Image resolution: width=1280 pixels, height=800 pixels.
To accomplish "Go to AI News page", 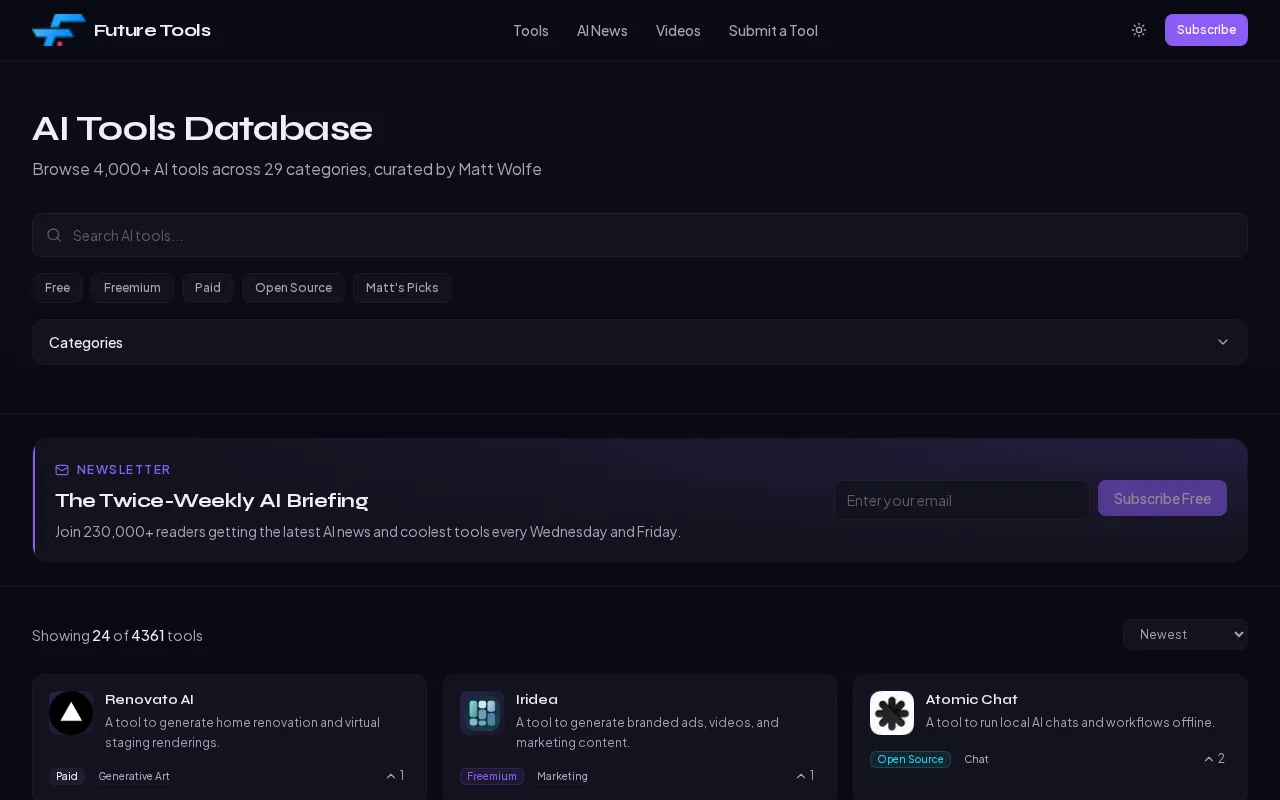I will tap(602, 31).
